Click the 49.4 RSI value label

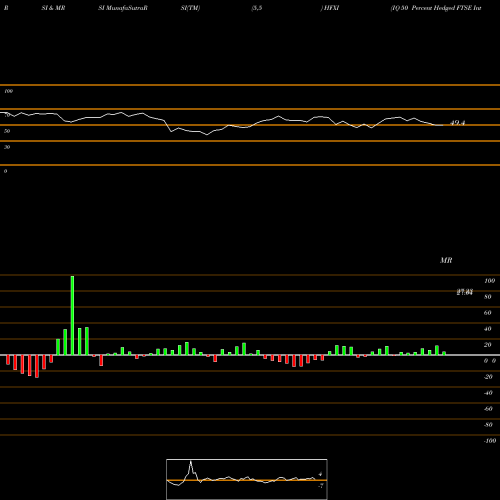457,123
